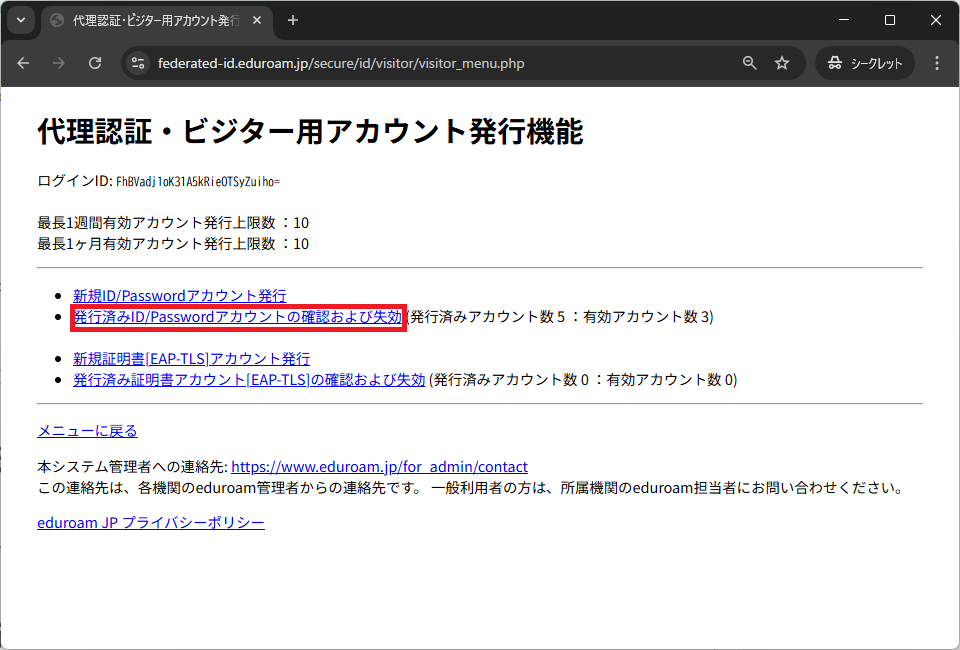Select the 代理認証・ビジター用アカウント発行 tab
This screenshot has width=960, height=650.
coord(150,20)
